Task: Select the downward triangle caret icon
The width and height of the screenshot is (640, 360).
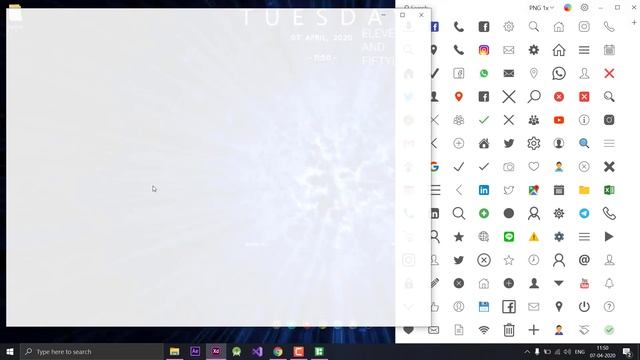Action: click(559, 283)
